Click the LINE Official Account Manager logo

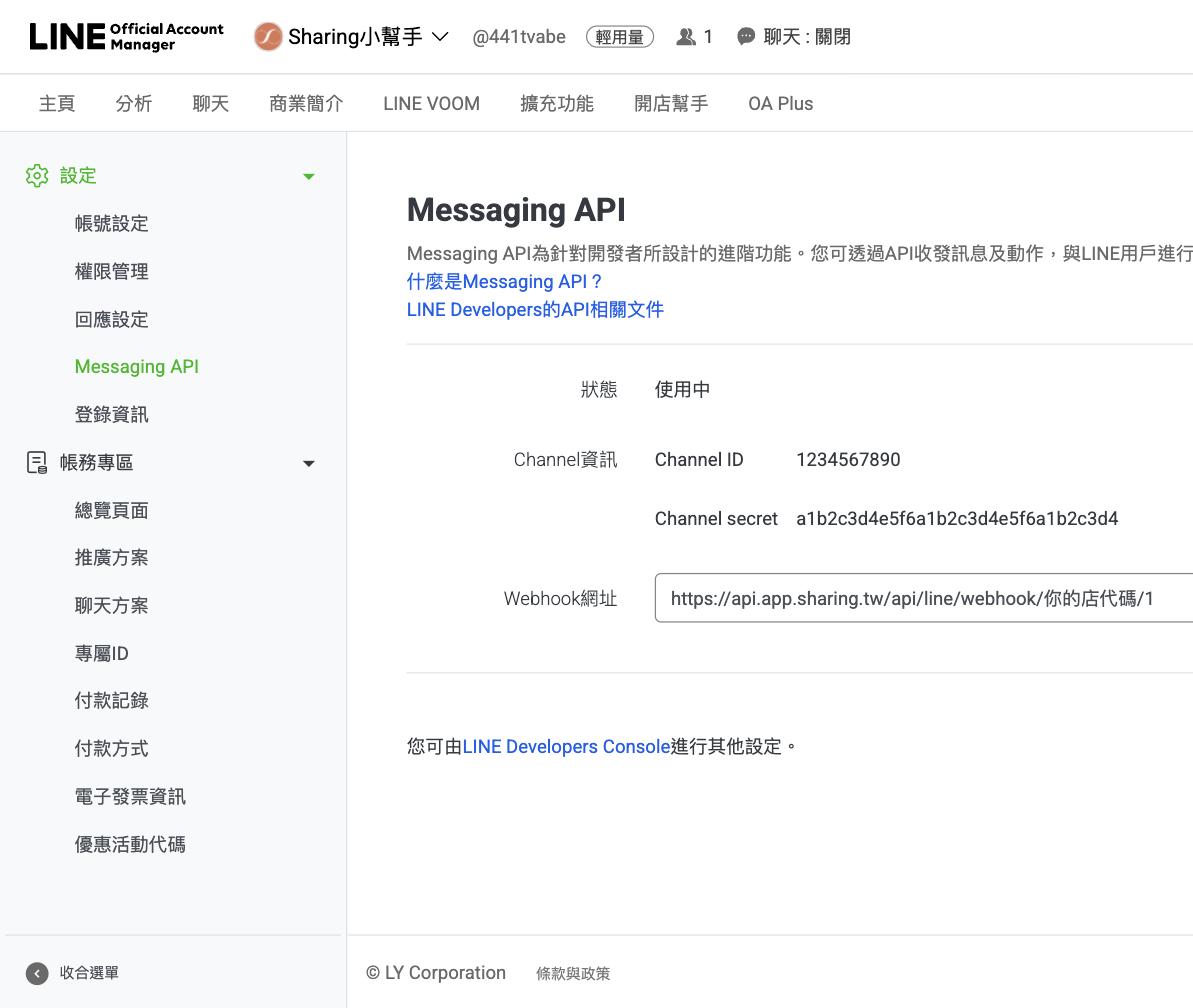tap(126, 37)
